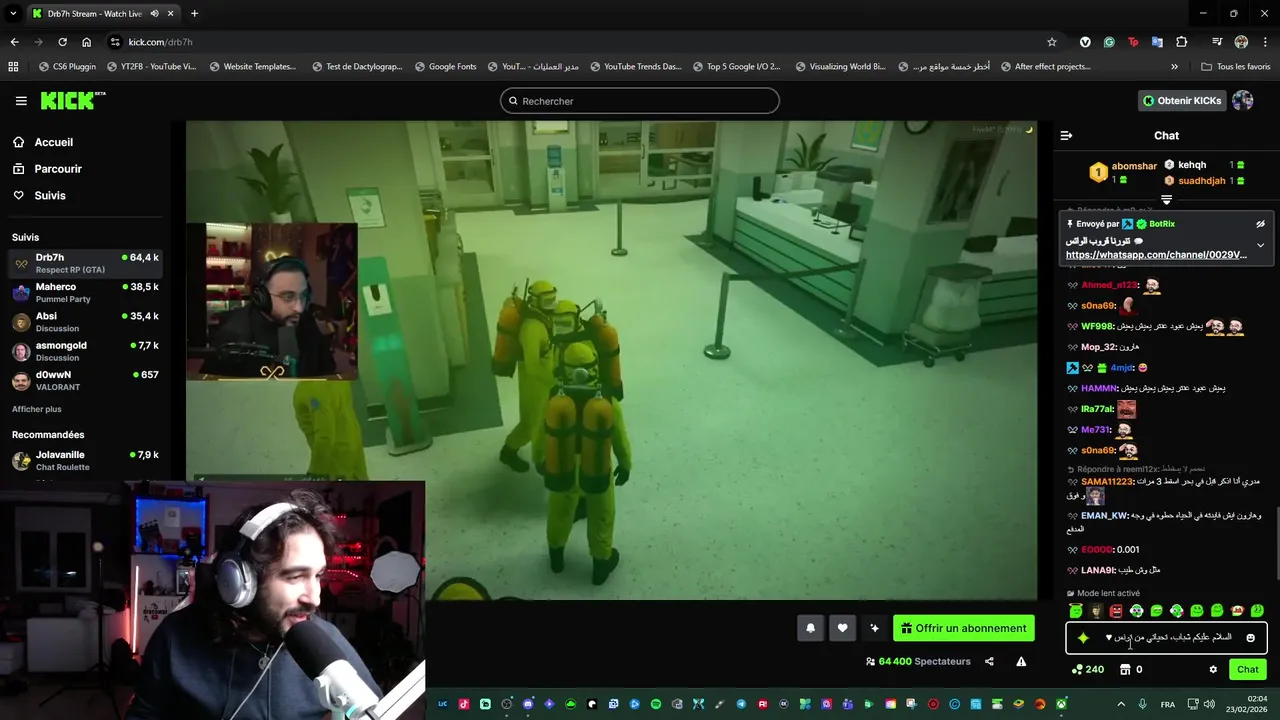Click kehqh in gift leaderboard
Viewport: 1280px width, 720px height.
(1192, 165)
